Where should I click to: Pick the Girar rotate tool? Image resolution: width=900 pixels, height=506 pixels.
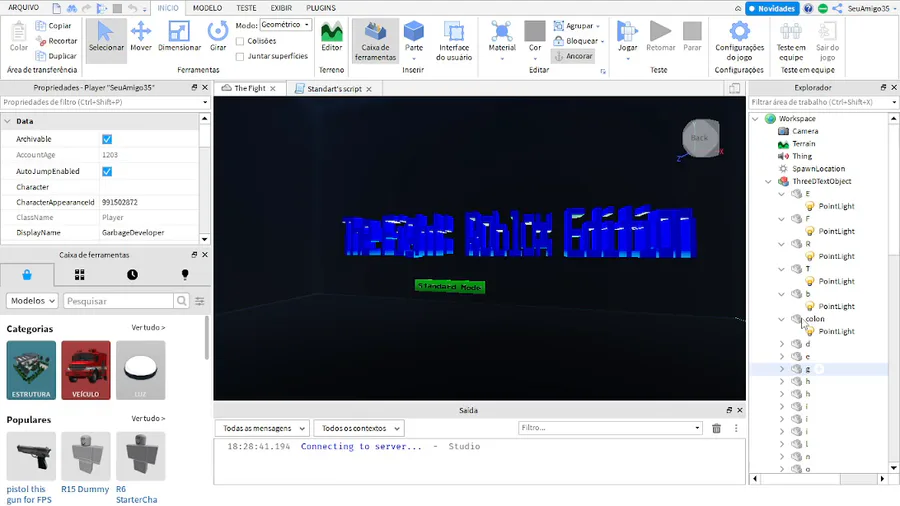click(x=218, y=37)
